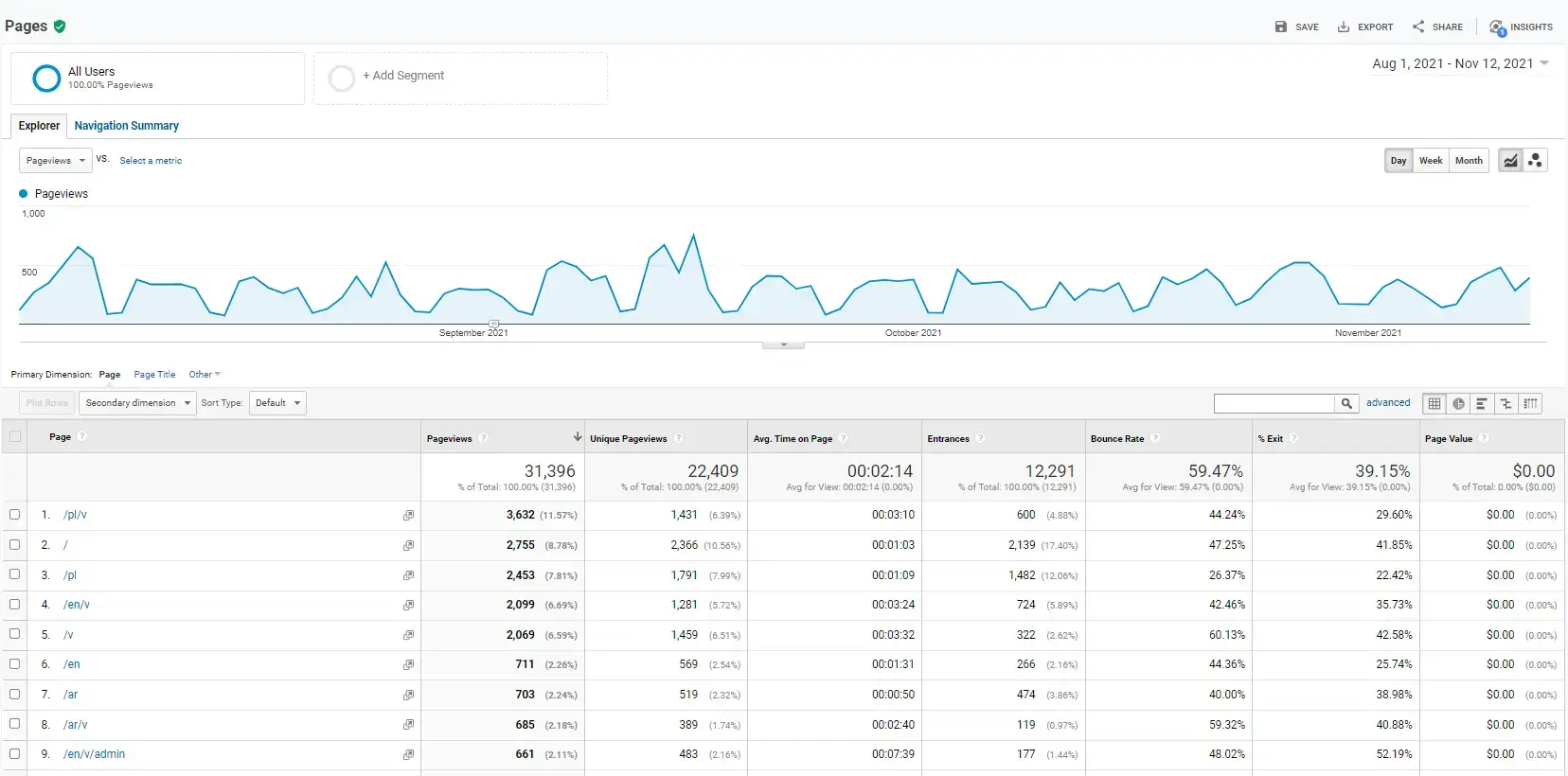Open the /en/v/admin row link-out icon

408,754
